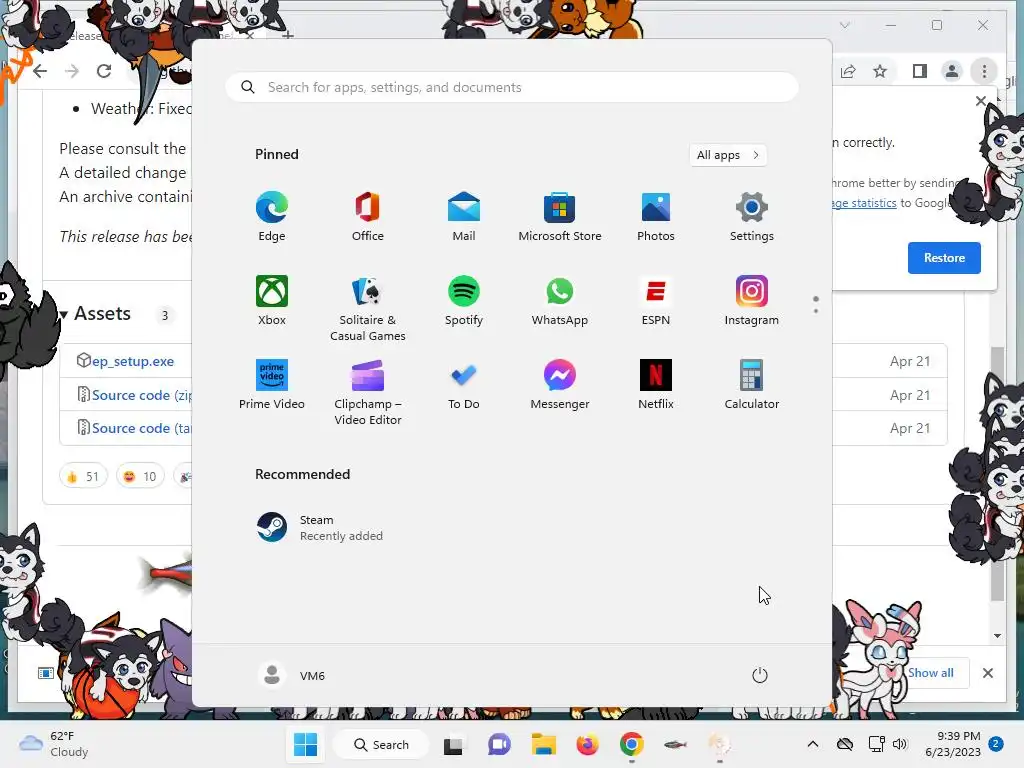Open the Calculator app
This screenshot has height=768, width=1024.
(752, 385)
